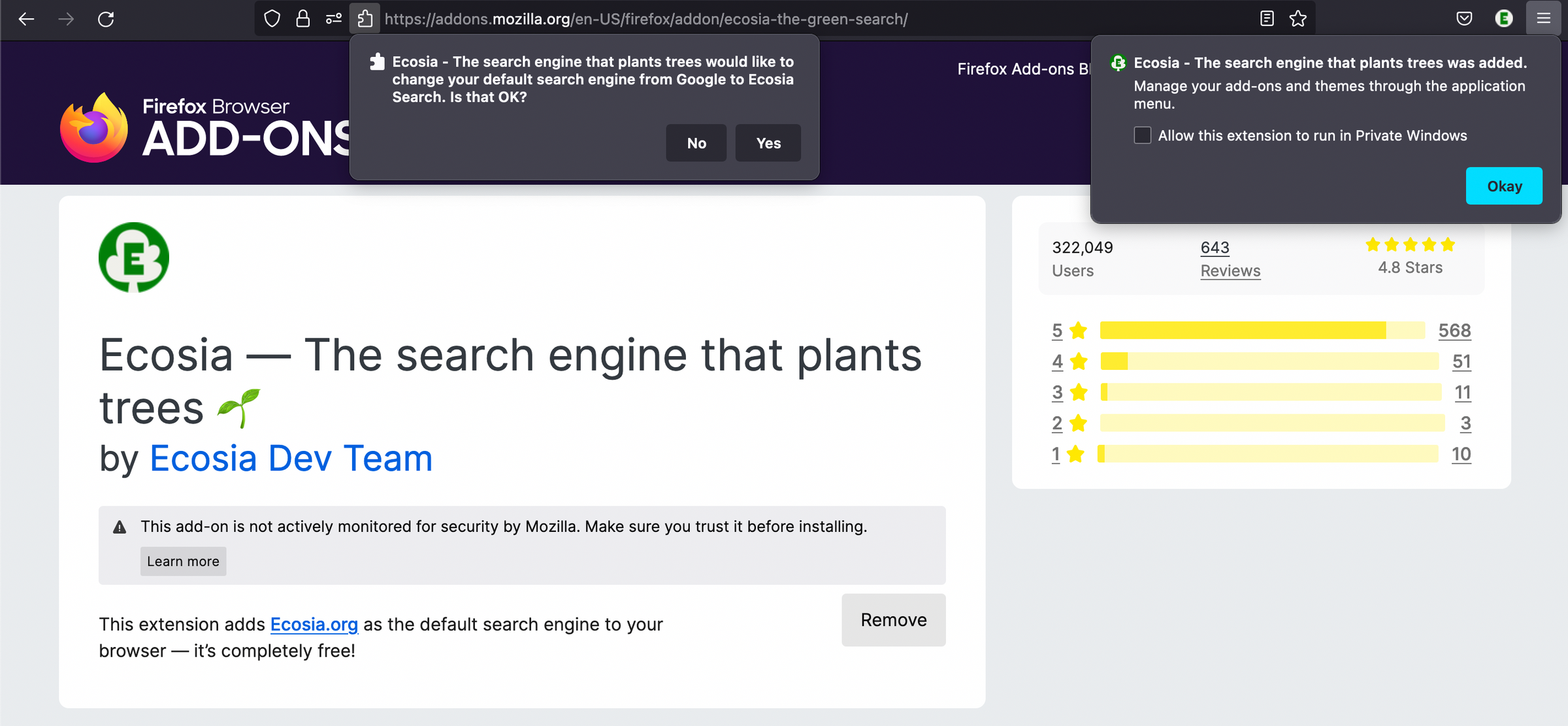Viewport: 1568px width, 726px height.
Task: Open the 643 Reviews link
Action: pos(1229,259)
